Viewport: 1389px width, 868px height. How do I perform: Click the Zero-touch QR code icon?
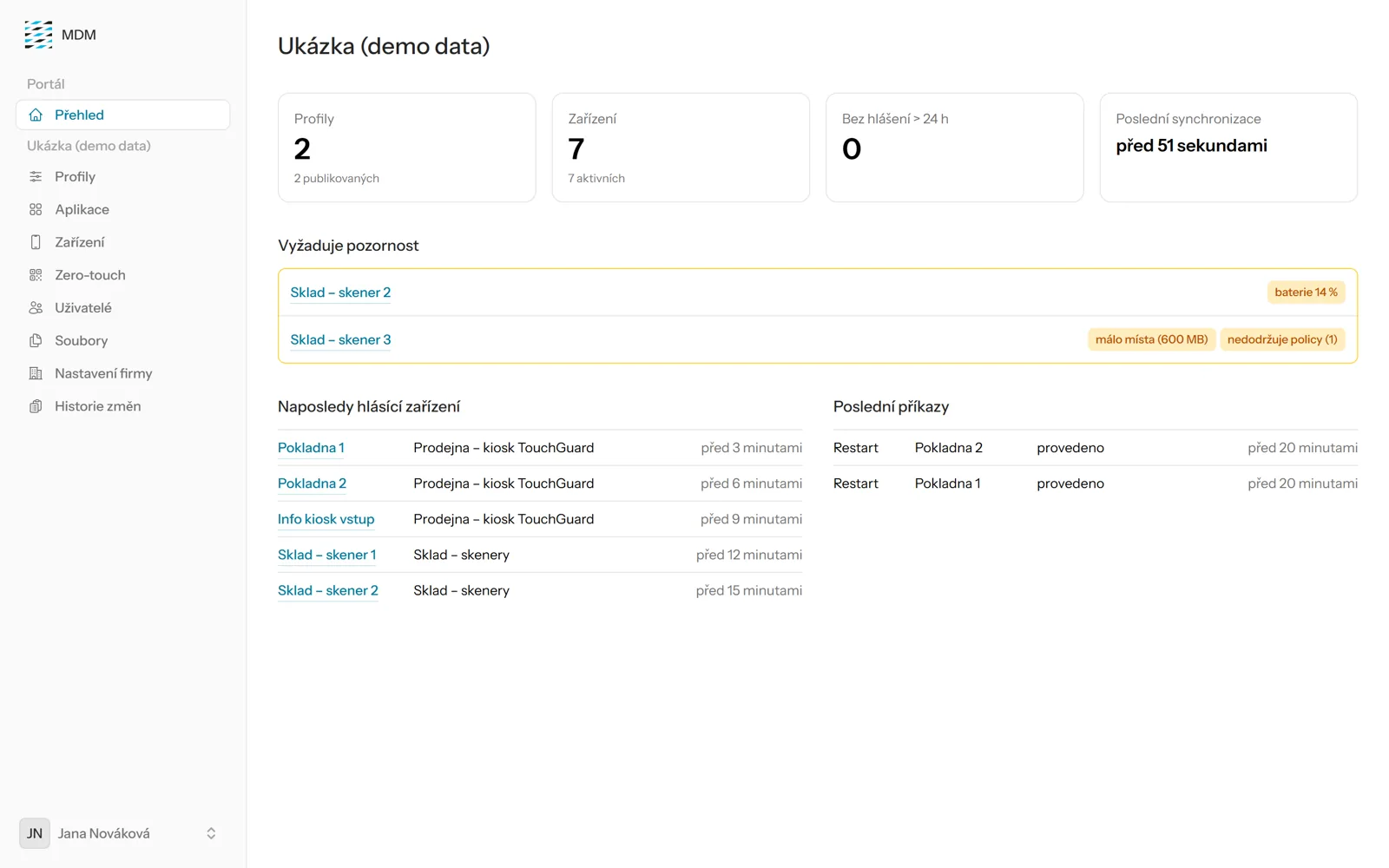(36, 275)
